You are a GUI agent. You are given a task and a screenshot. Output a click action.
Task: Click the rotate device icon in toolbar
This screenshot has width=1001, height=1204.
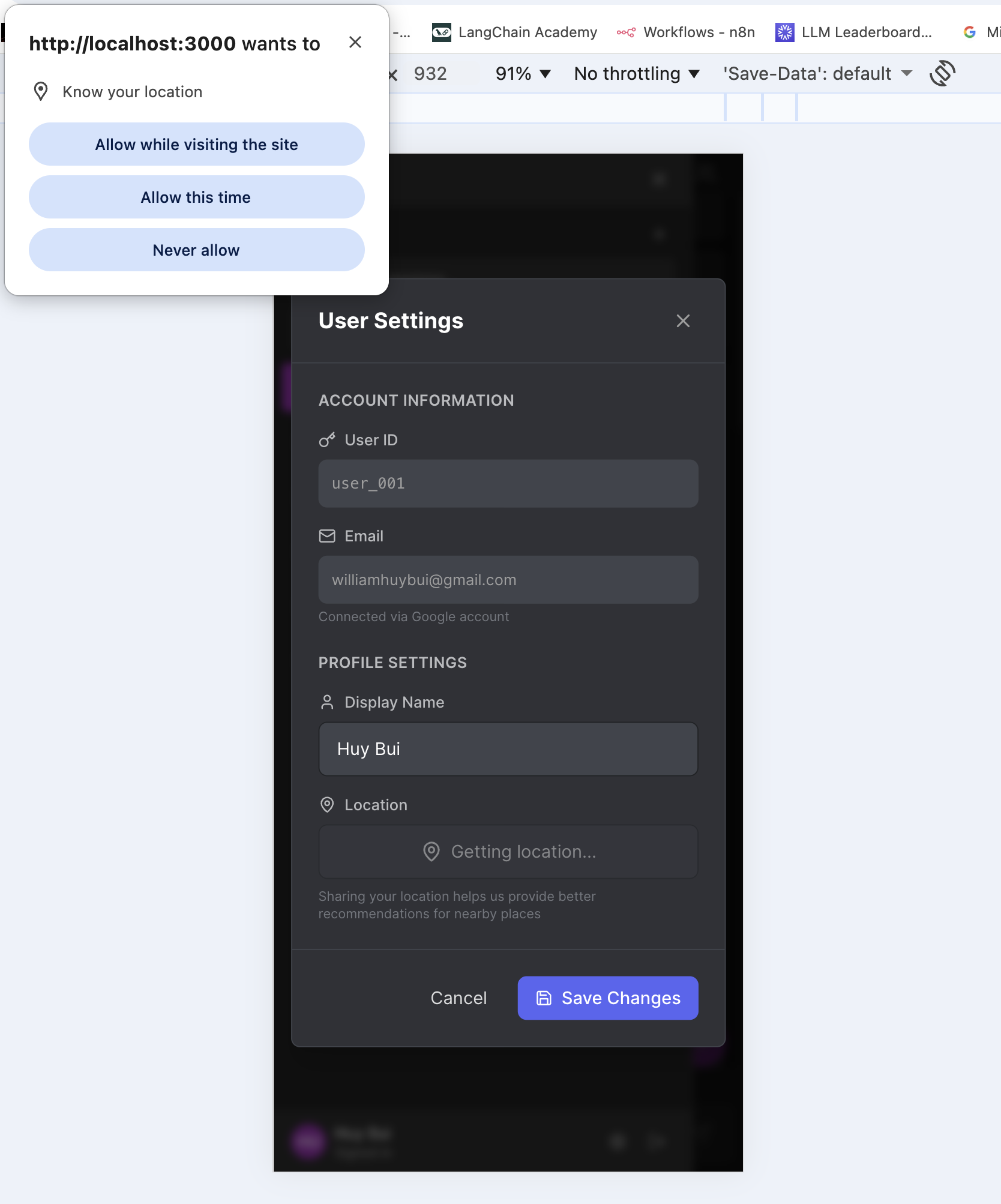tap(942, 73)
